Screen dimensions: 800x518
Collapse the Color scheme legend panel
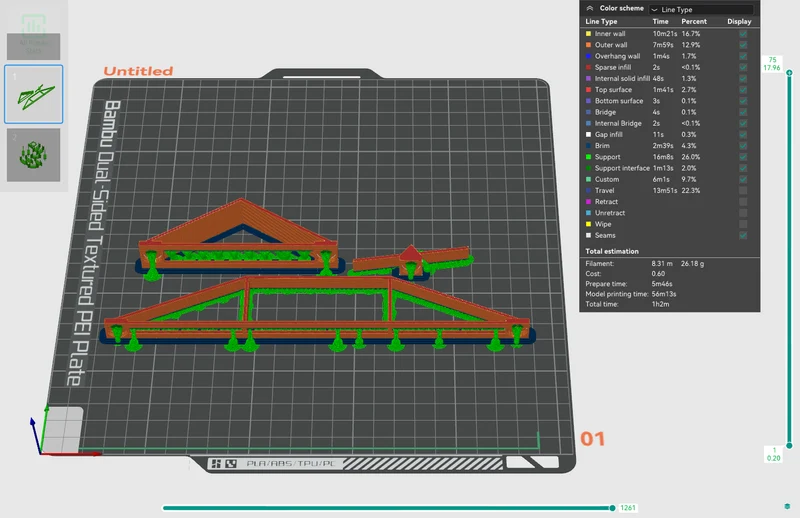(590, 8)
